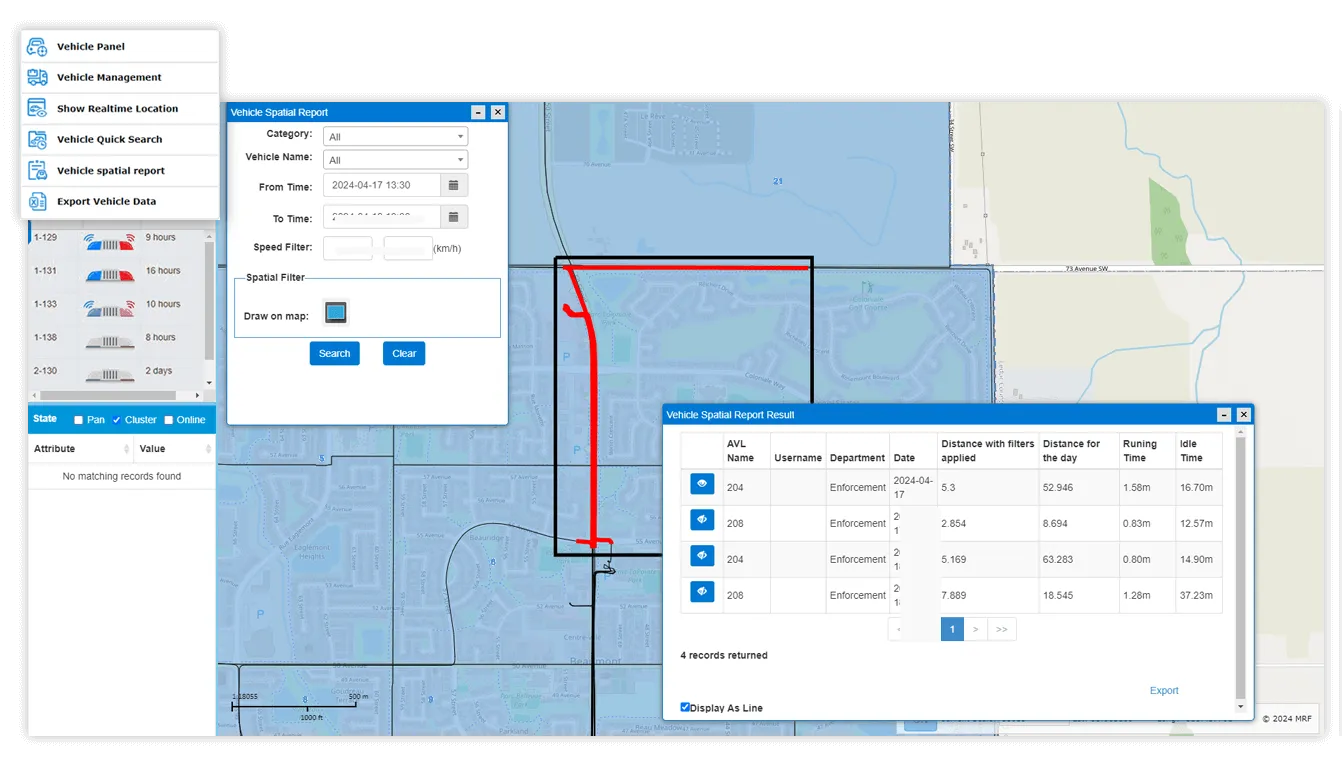The height and width of the screenshot is (770, 1344).
Task: Click the 73 Avenue SW map label
Action: point(1086,268)
